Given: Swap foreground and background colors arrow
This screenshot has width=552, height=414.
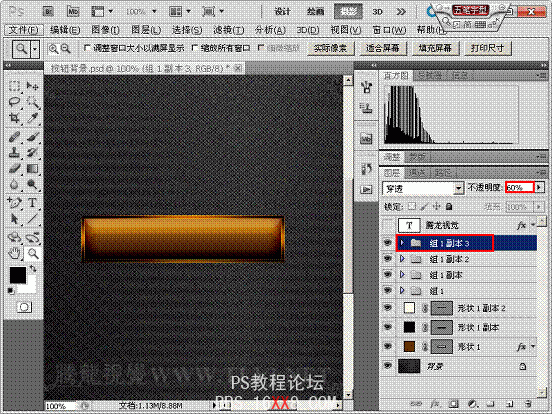Looking at the screenshot, I should coord(33,269).
